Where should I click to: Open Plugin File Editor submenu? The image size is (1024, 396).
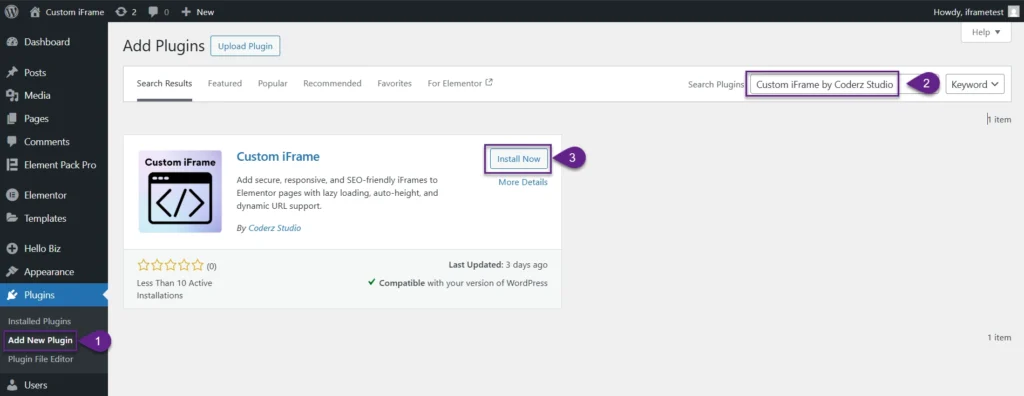tap(40, 359)
